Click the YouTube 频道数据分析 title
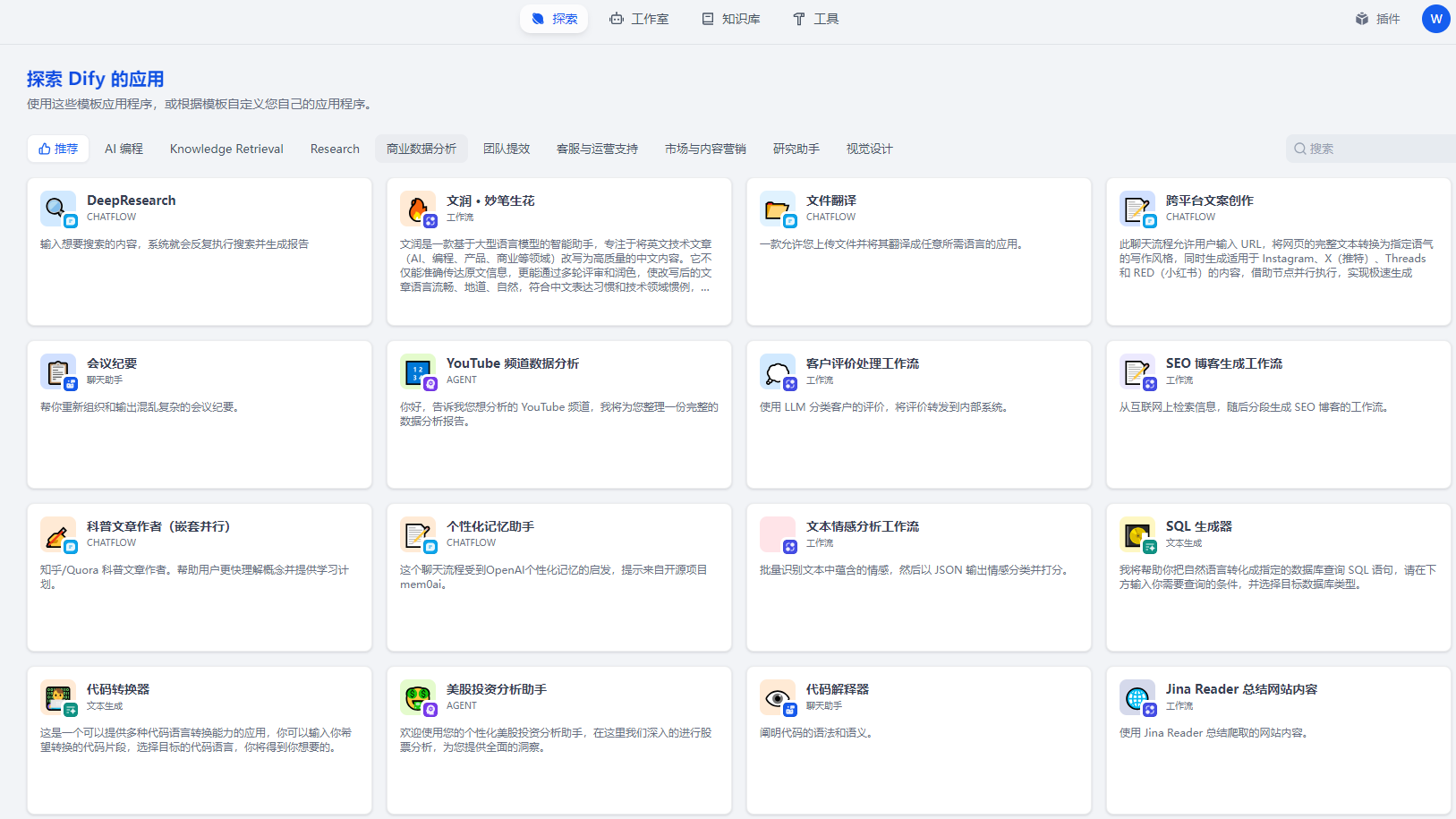 tap(513, 363)
